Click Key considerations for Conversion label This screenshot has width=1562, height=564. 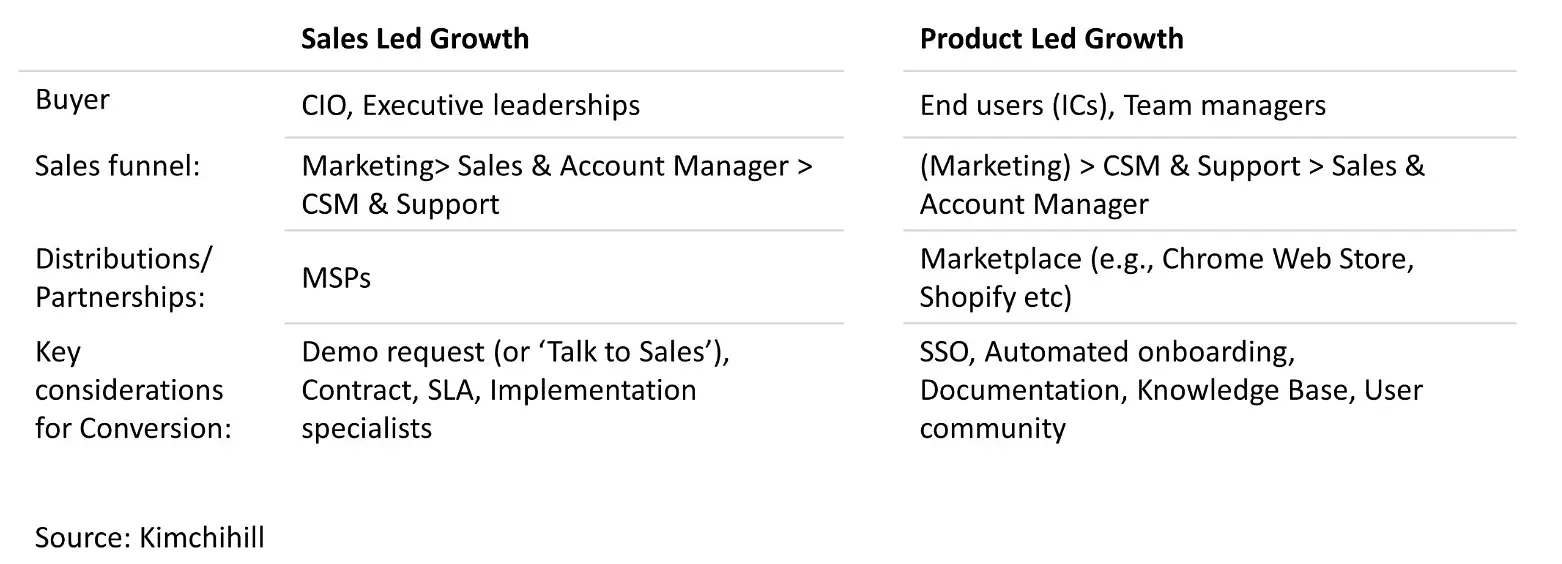coord(134,390)
